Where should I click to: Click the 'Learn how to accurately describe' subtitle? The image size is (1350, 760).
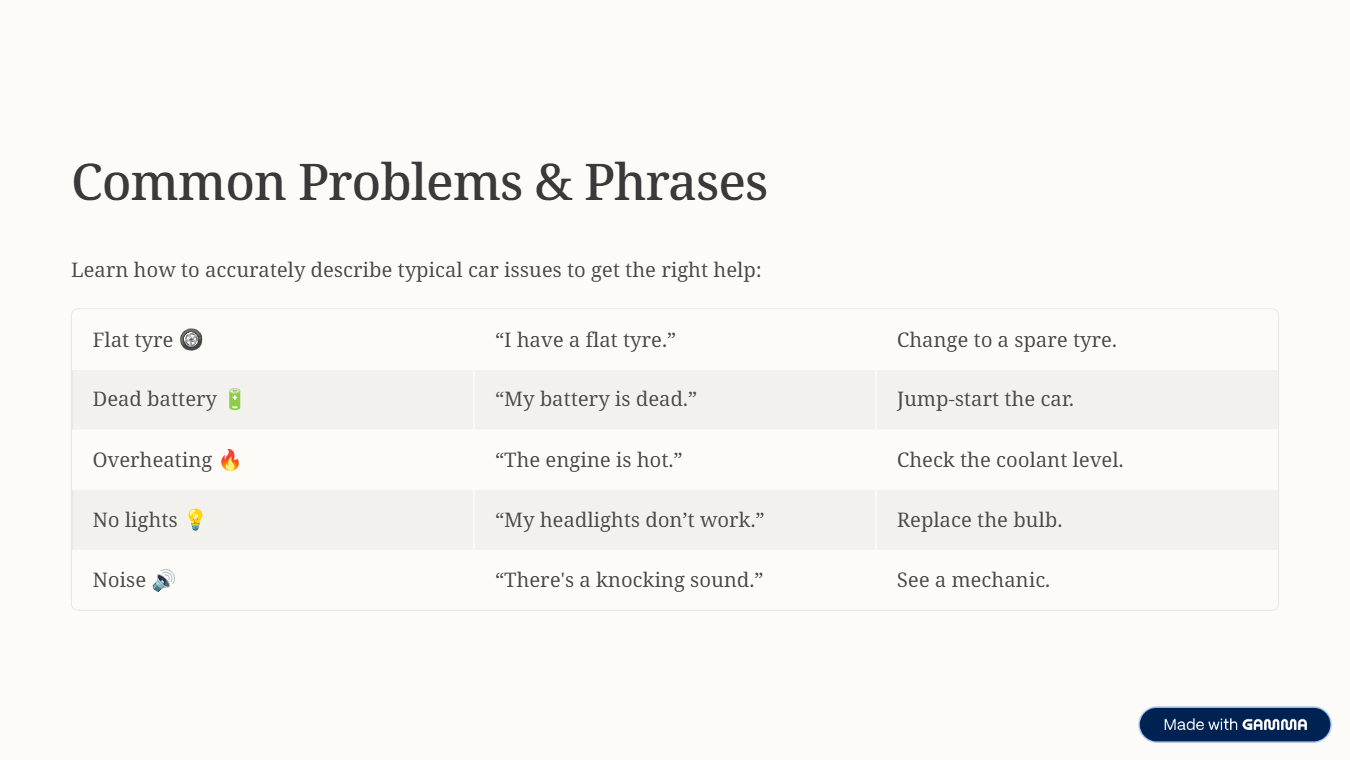pyautogui.click(x=416, y=270)
